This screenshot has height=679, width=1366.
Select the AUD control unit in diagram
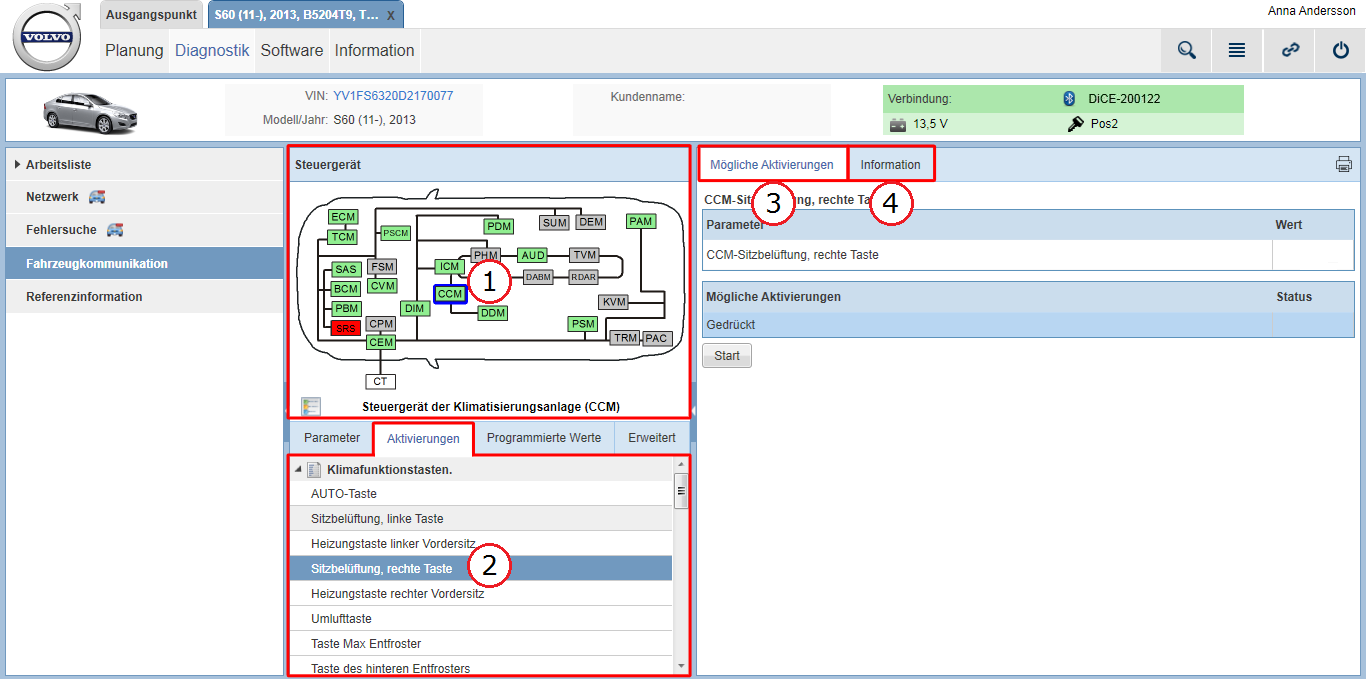pos(533,255)
